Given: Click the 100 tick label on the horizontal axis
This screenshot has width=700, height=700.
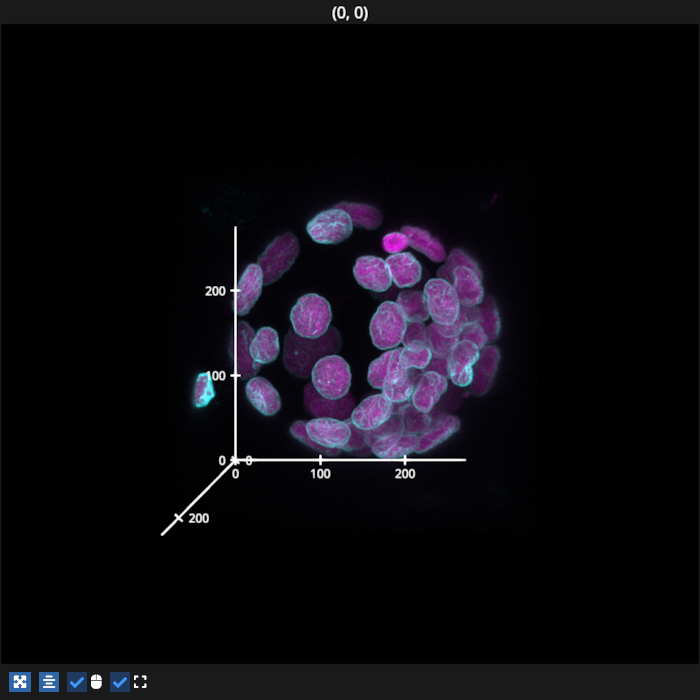Looking at the screenshot, I should point(320,474).
